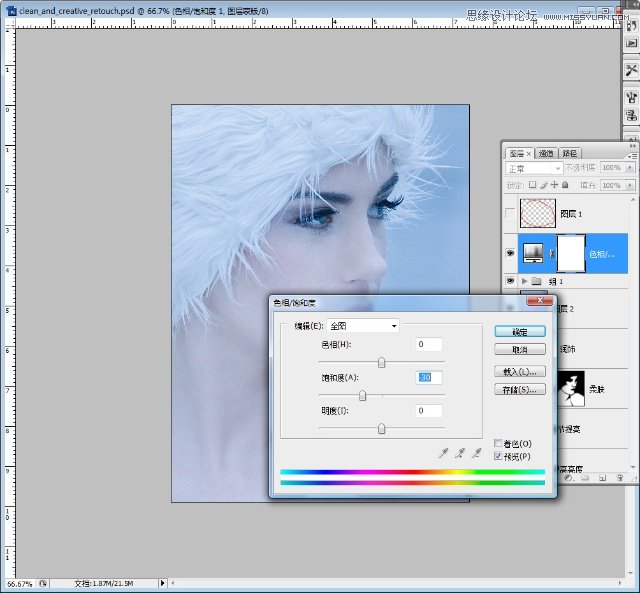Click the Layers panel scroll down arrow
The height and width of the screenshot is (593, 640).
(633, 467)
